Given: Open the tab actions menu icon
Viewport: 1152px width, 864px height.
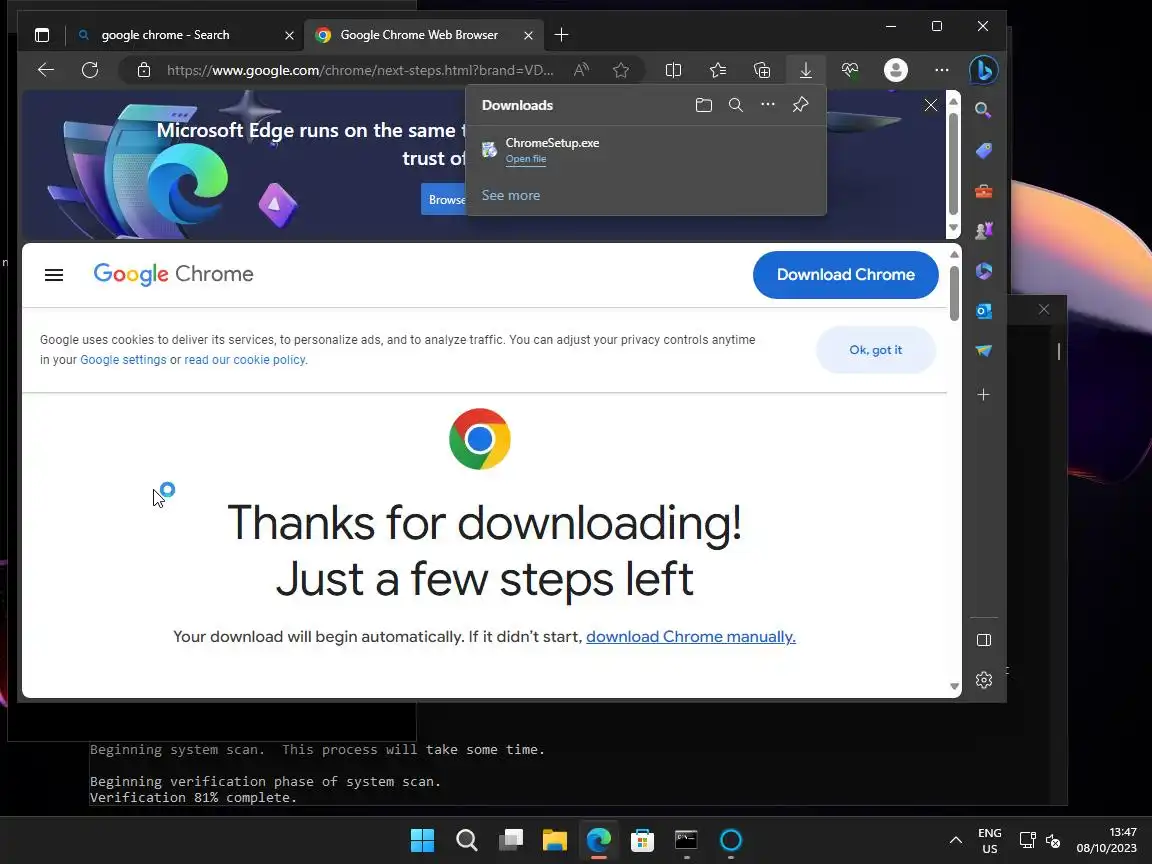Looking at the screenshot, I should point(42,35).
